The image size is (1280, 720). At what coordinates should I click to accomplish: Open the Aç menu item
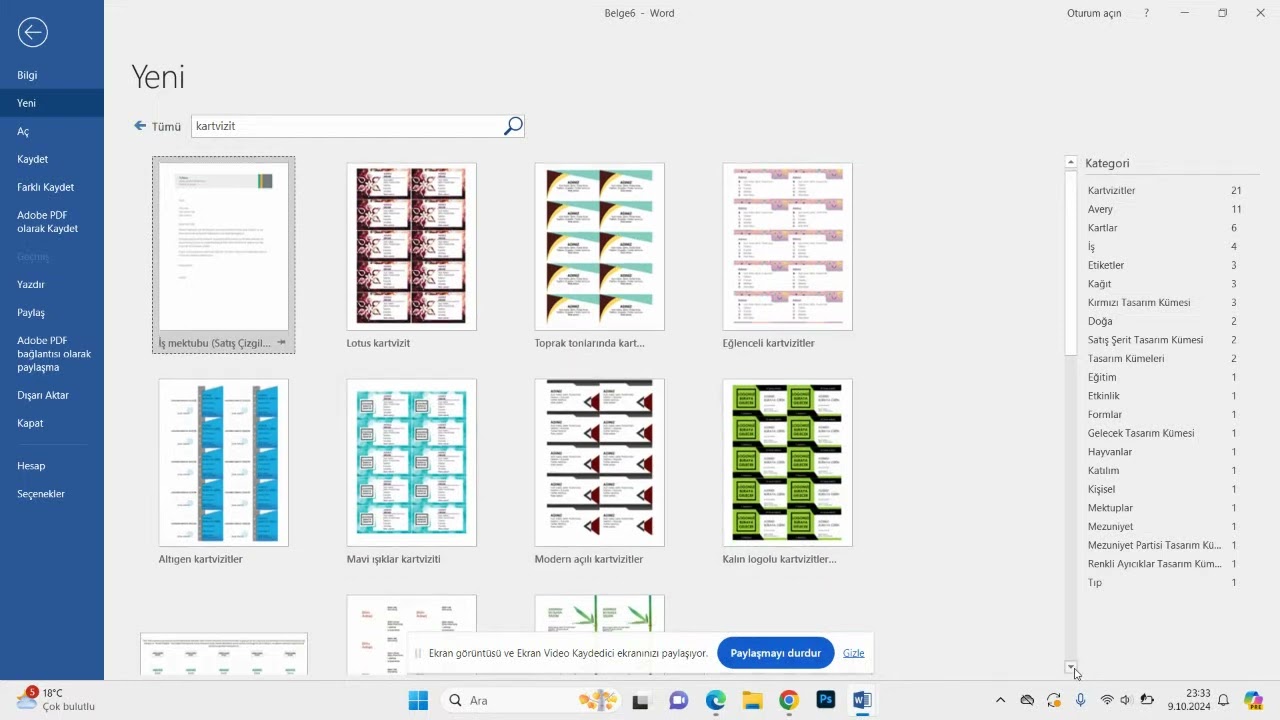pyautogui.click(x=52, y=131)
